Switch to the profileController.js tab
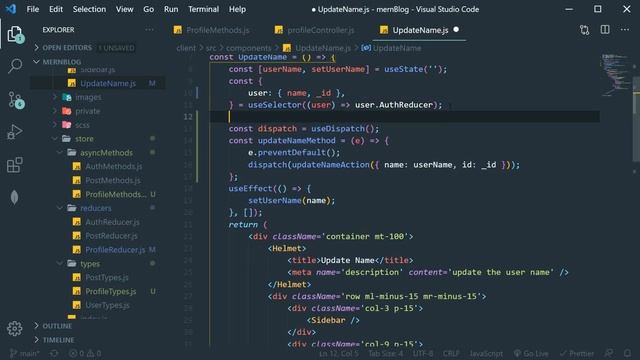The width and height of the screenshot is (640, 360). tap(315, 30)
